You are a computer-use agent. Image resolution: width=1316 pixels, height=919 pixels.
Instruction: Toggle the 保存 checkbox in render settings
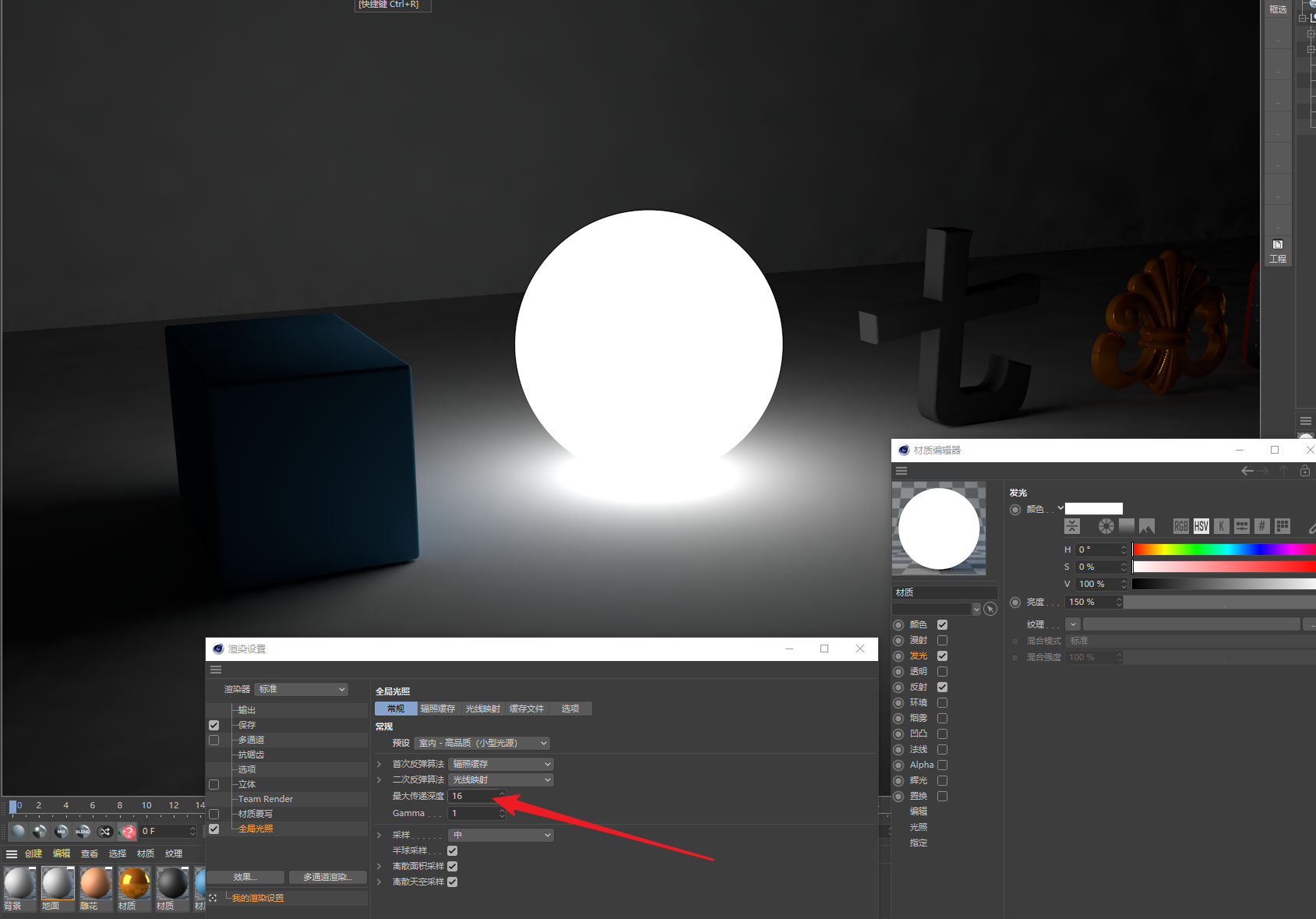tap(213, 725)
